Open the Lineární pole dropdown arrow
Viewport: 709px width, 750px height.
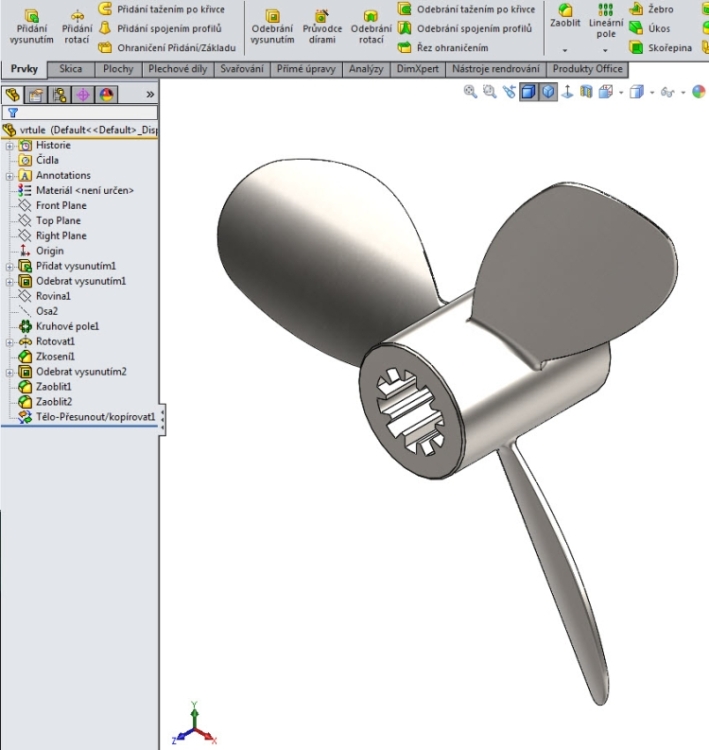coord(605,50)
